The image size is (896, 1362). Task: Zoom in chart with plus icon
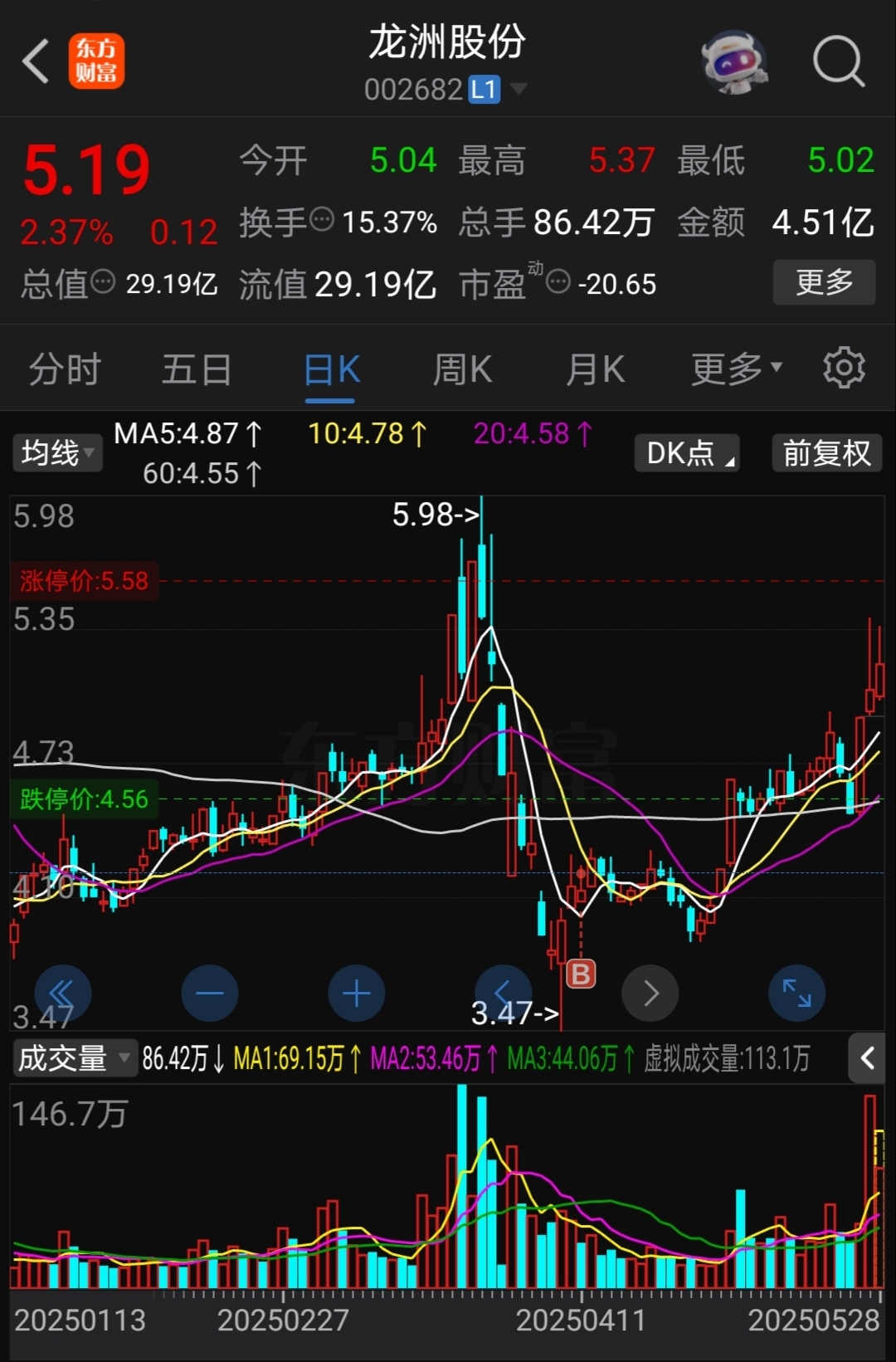coord(356,993)
